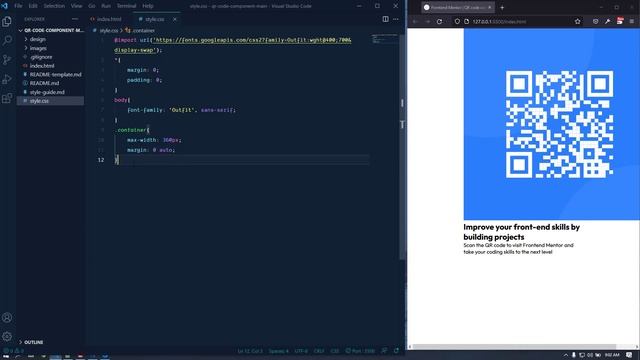
Task: Open the browser hamburger menu
Action: (x=632, y=22)
